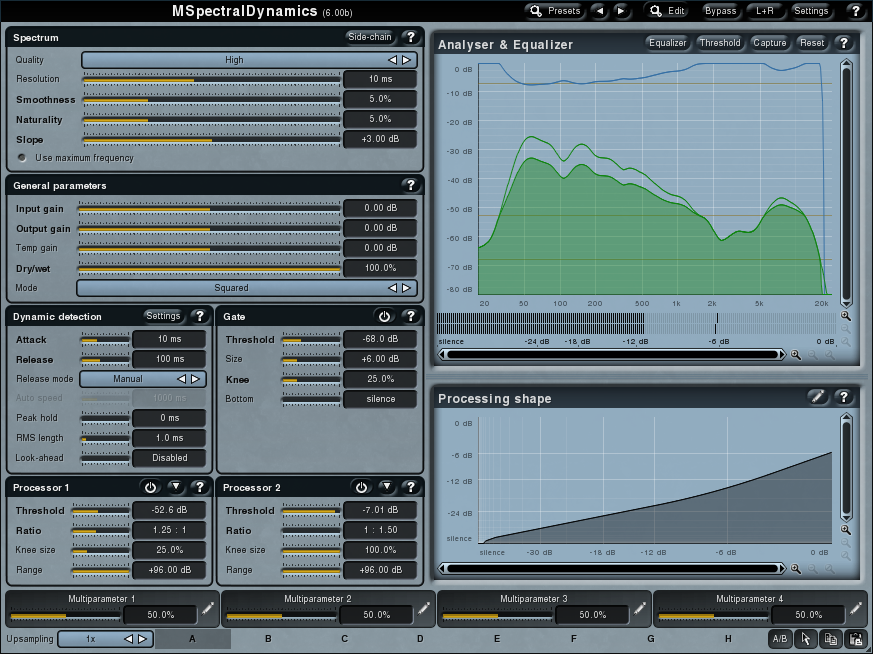The width and height of the screenshot is (873, 654).
Task: Open Processor 1 dropdown arrow menu
Action: (x=176, y=487)
